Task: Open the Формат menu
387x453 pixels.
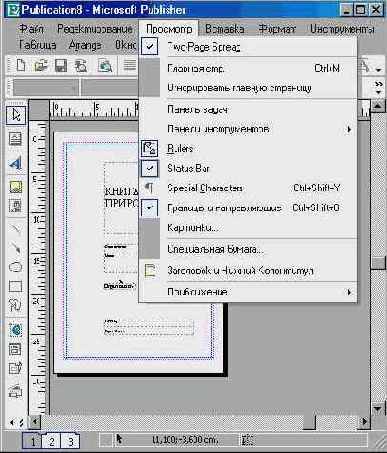Action: tap(277, 29)
